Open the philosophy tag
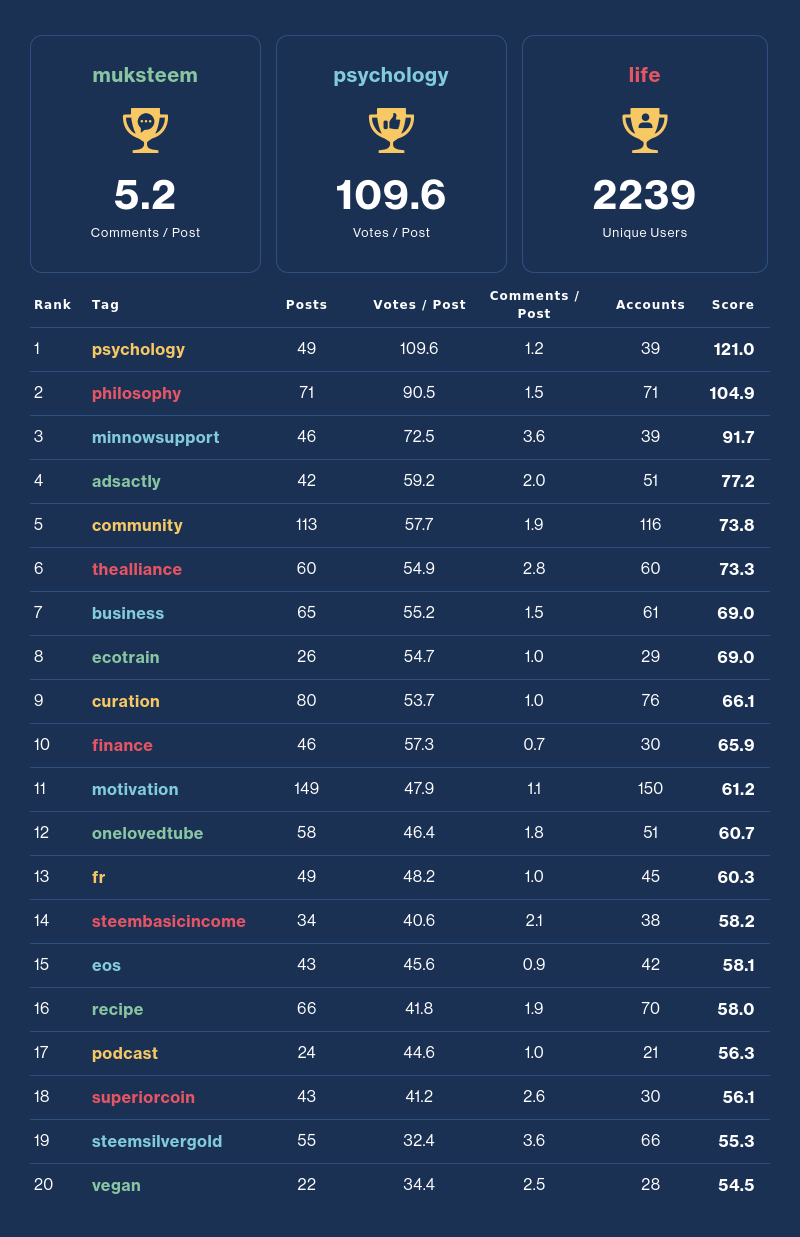 136,394
